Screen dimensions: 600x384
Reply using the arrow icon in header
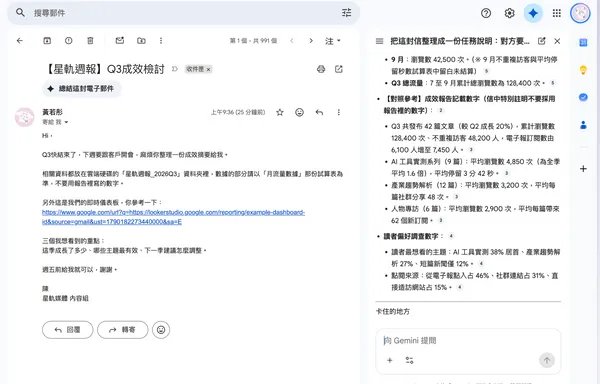320,112
